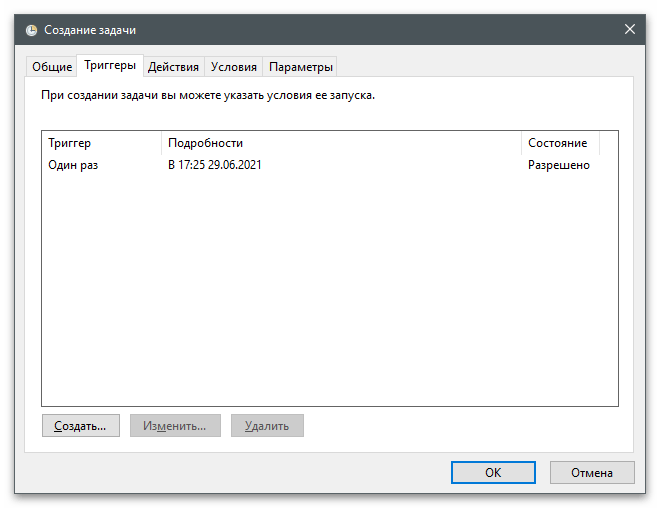Confirm with the OK button
Viewport: 660px width, 508px height.
(x=493, y=473)
